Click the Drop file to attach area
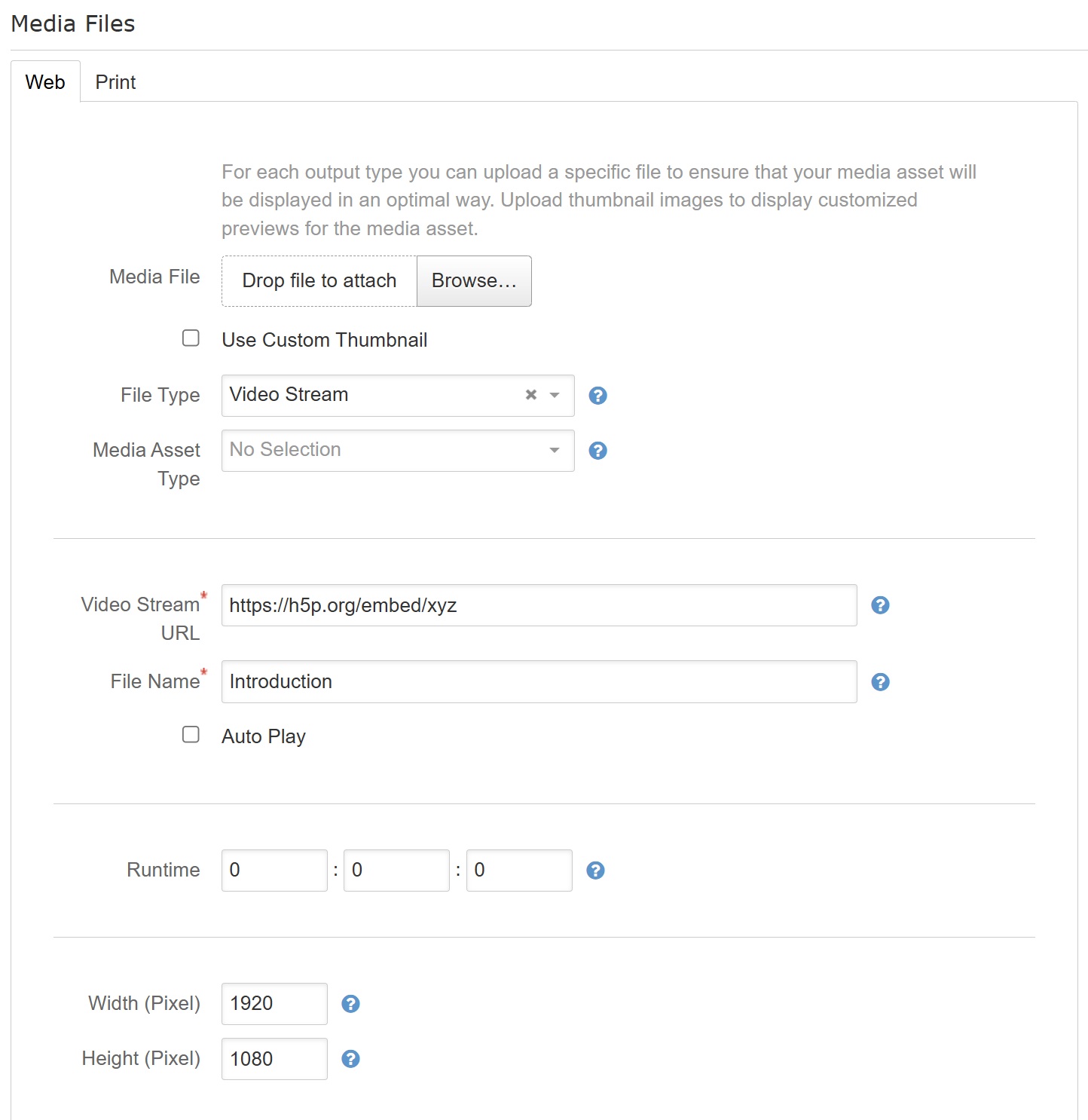The image size is (1088, 1120). point(319,280)
